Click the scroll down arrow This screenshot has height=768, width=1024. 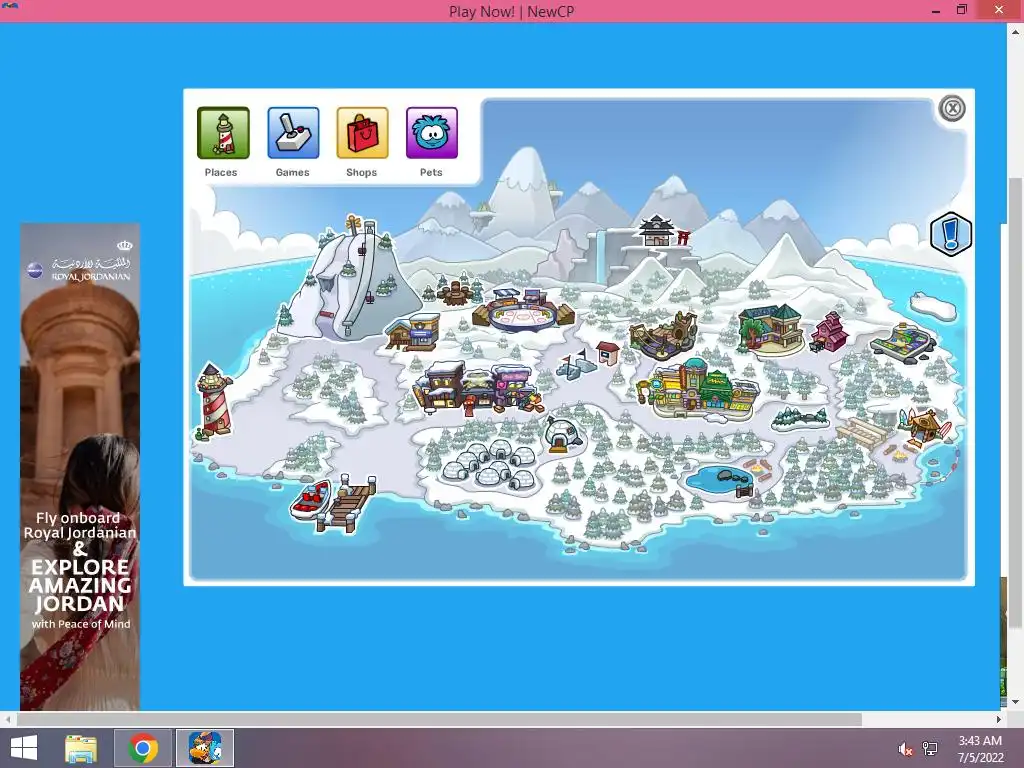coord(1016,702)
